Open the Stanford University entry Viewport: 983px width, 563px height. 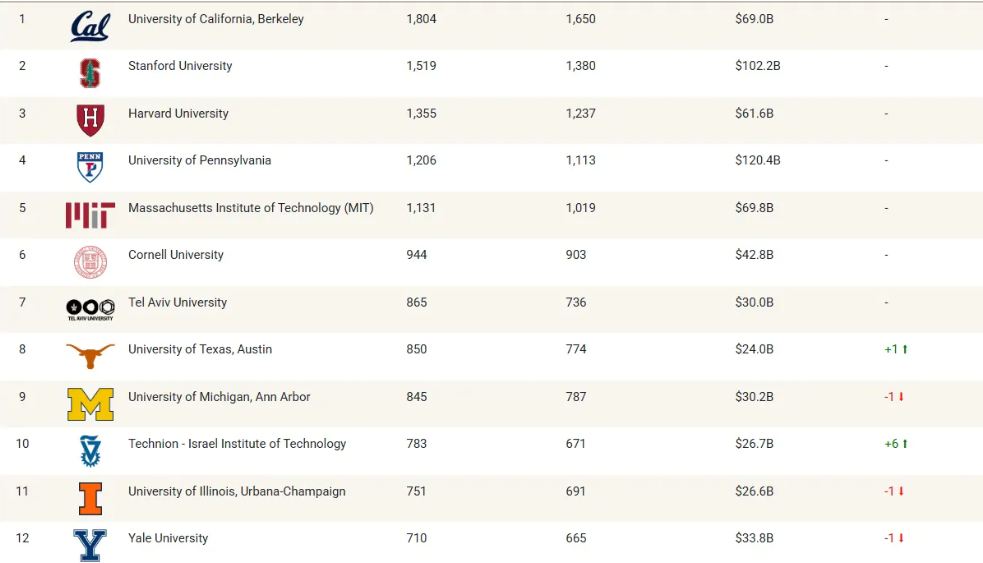point(180,66)
